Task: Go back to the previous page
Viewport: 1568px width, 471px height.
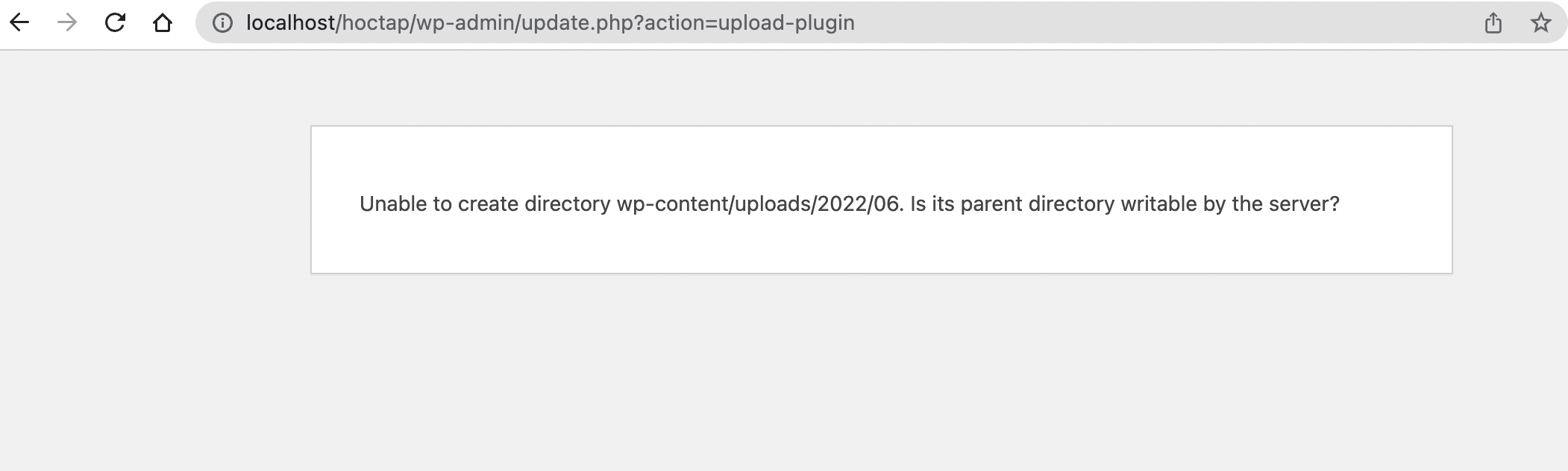Action: click(x=19, y=23)
